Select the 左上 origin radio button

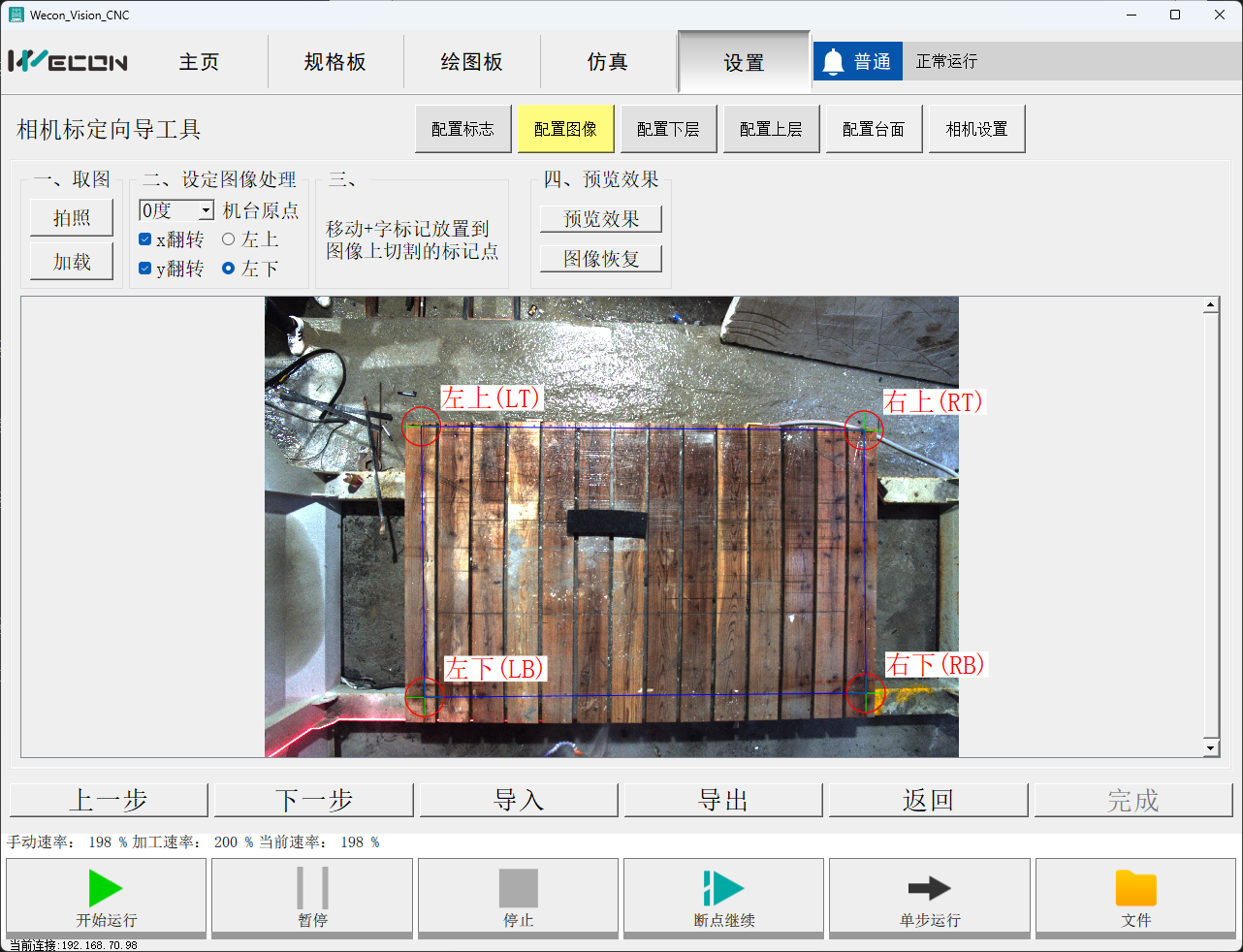tap(229, 239)
